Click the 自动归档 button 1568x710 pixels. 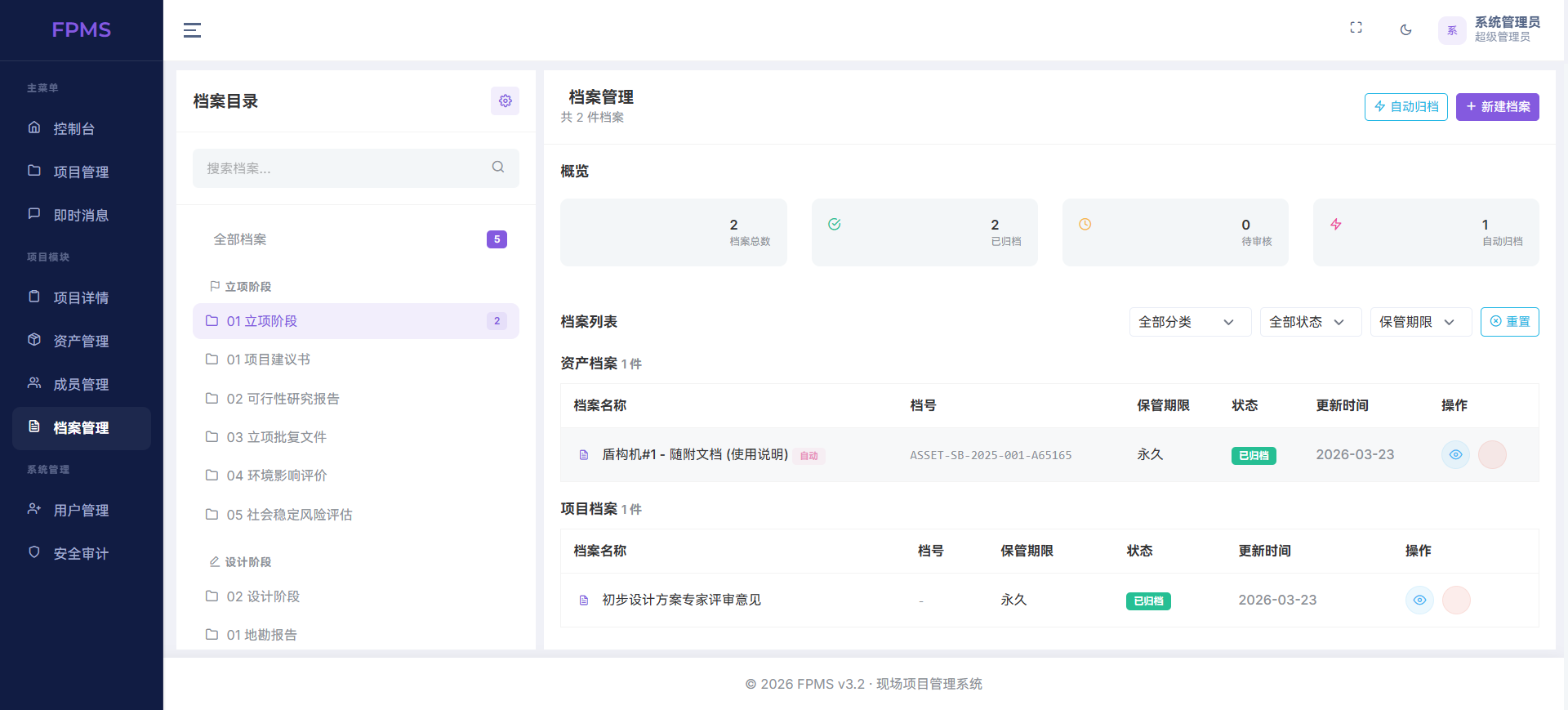1405,107
